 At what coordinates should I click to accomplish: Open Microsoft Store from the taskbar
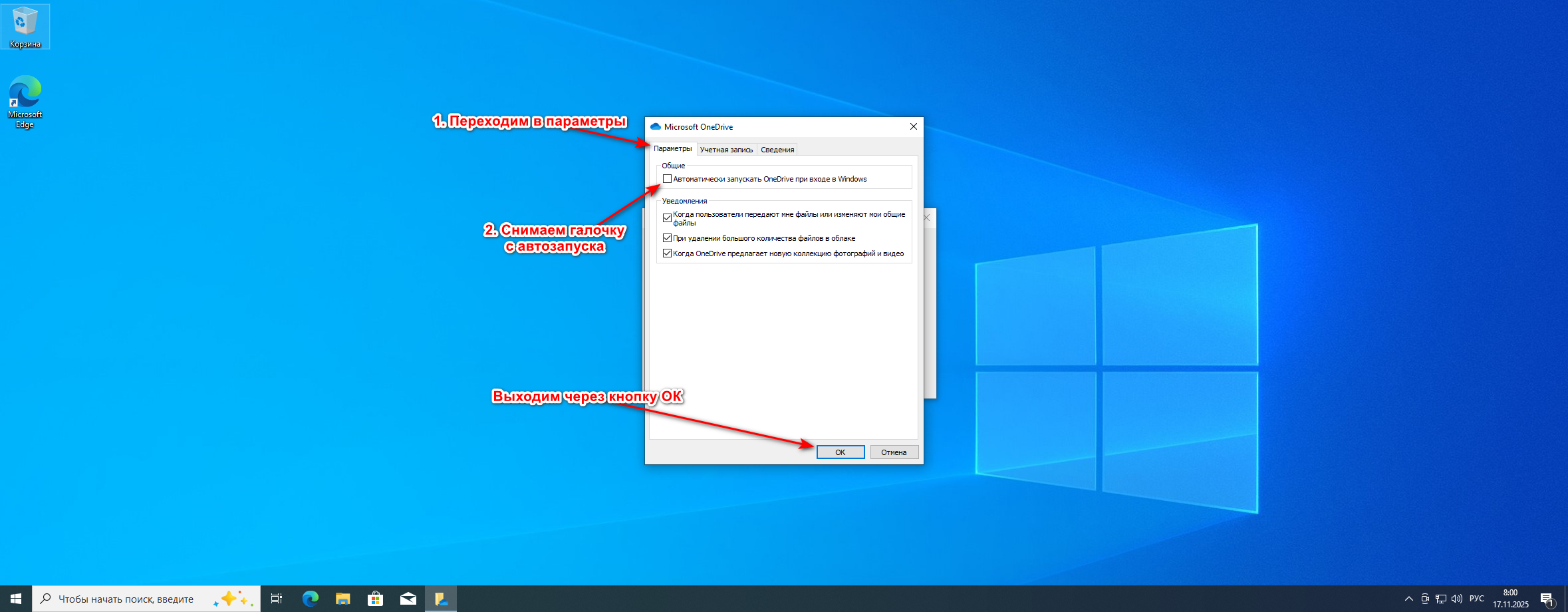[376, 599]
